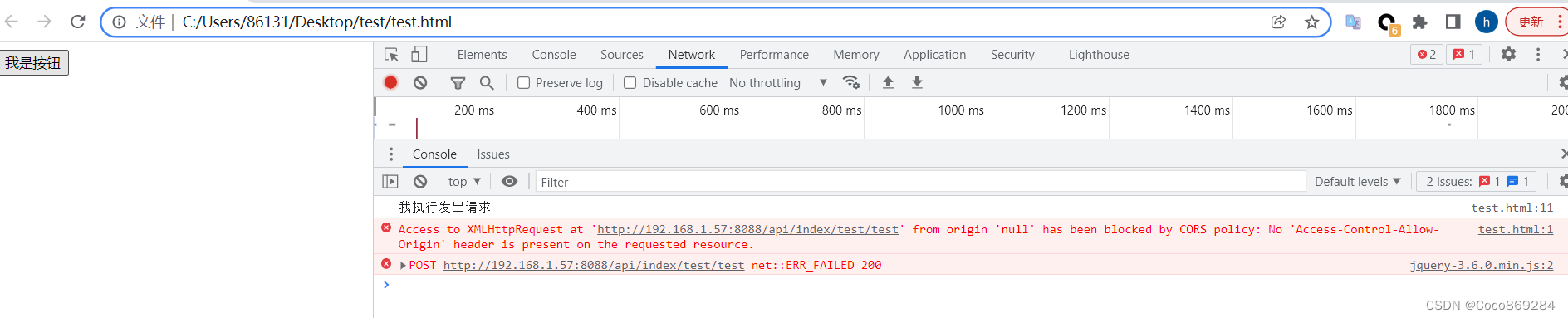Viewport: 1568px width, 318px height.
Task: Click the console Filter input field
Action: pos(920,182)
